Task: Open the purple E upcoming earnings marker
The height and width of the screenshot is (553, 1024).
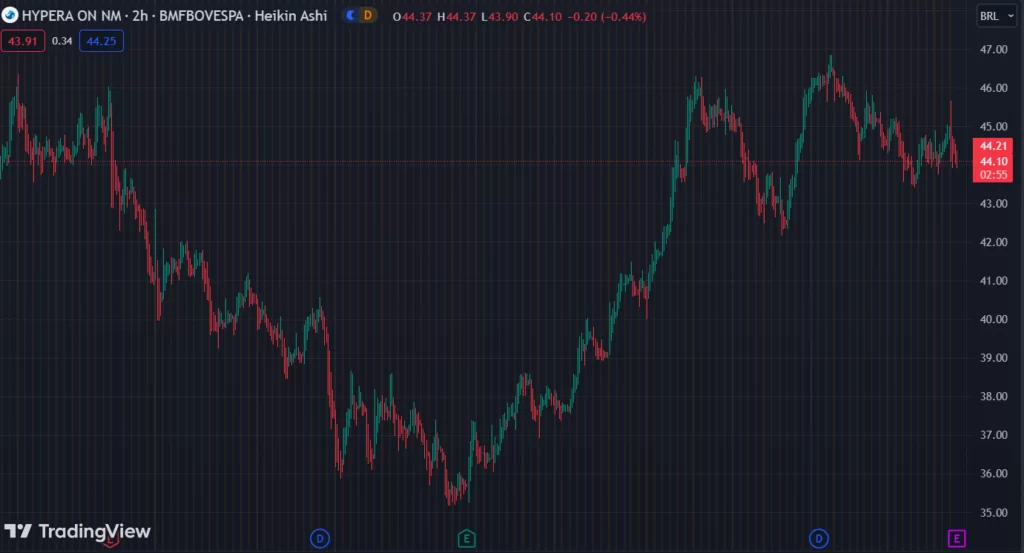Action: point(956,539)
